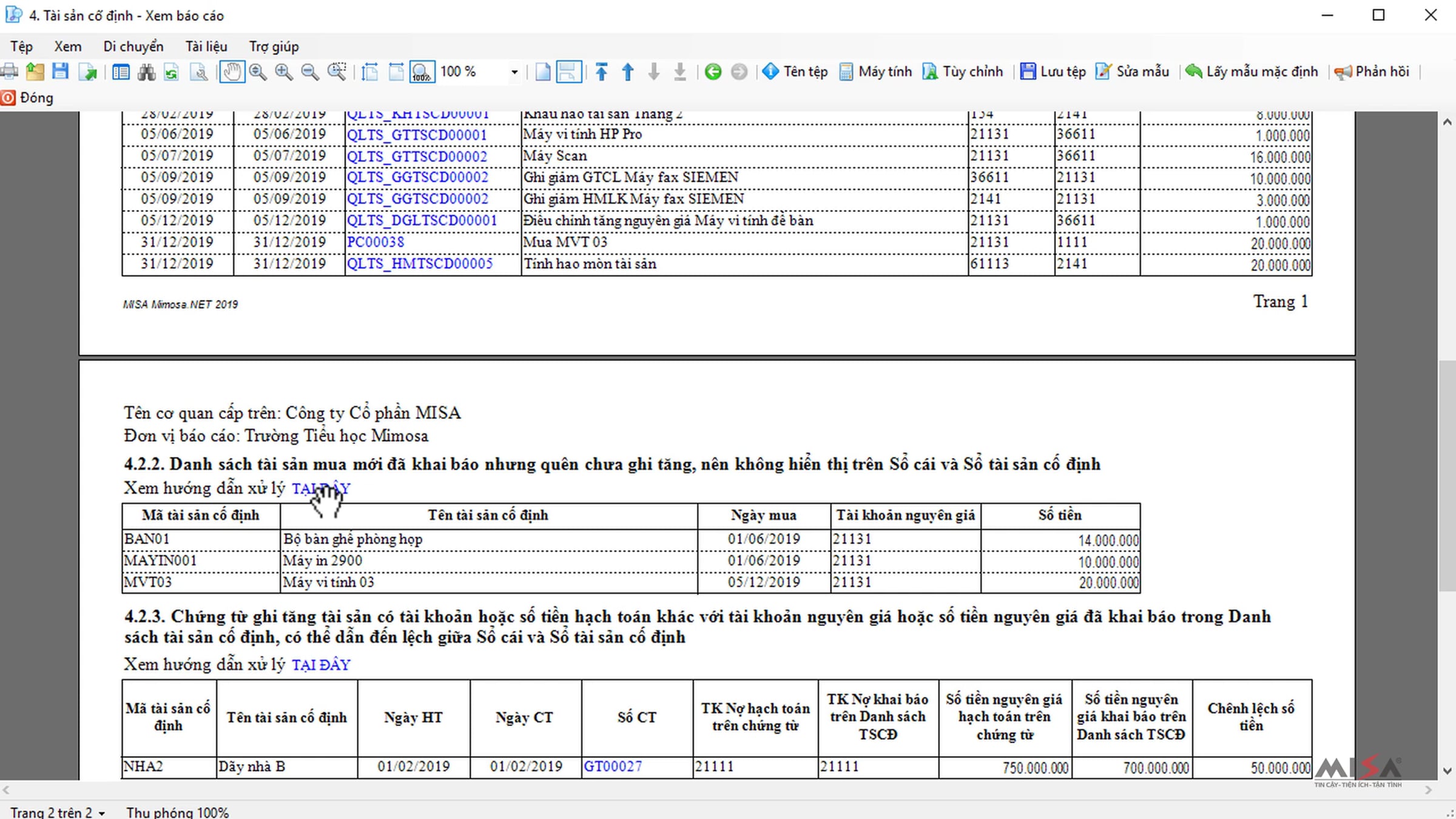The width and height of the screenshot is (1456, 819).
Task: Open voucher link QLTS_GTTSCD00001
Action: tap(417, 135)
